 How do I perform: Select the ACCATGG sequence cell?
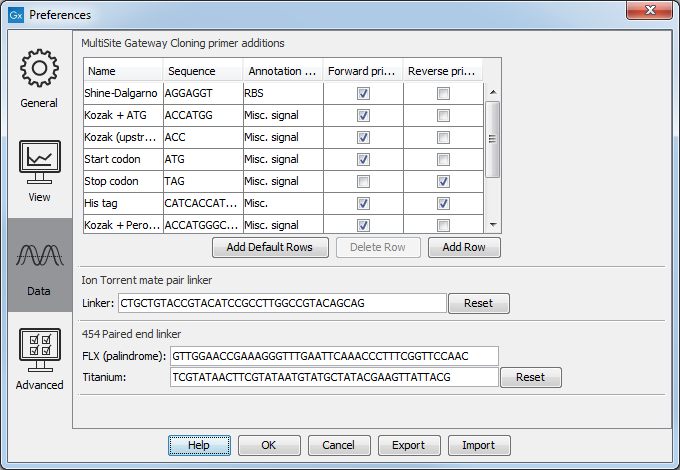[x=203, y=115]
